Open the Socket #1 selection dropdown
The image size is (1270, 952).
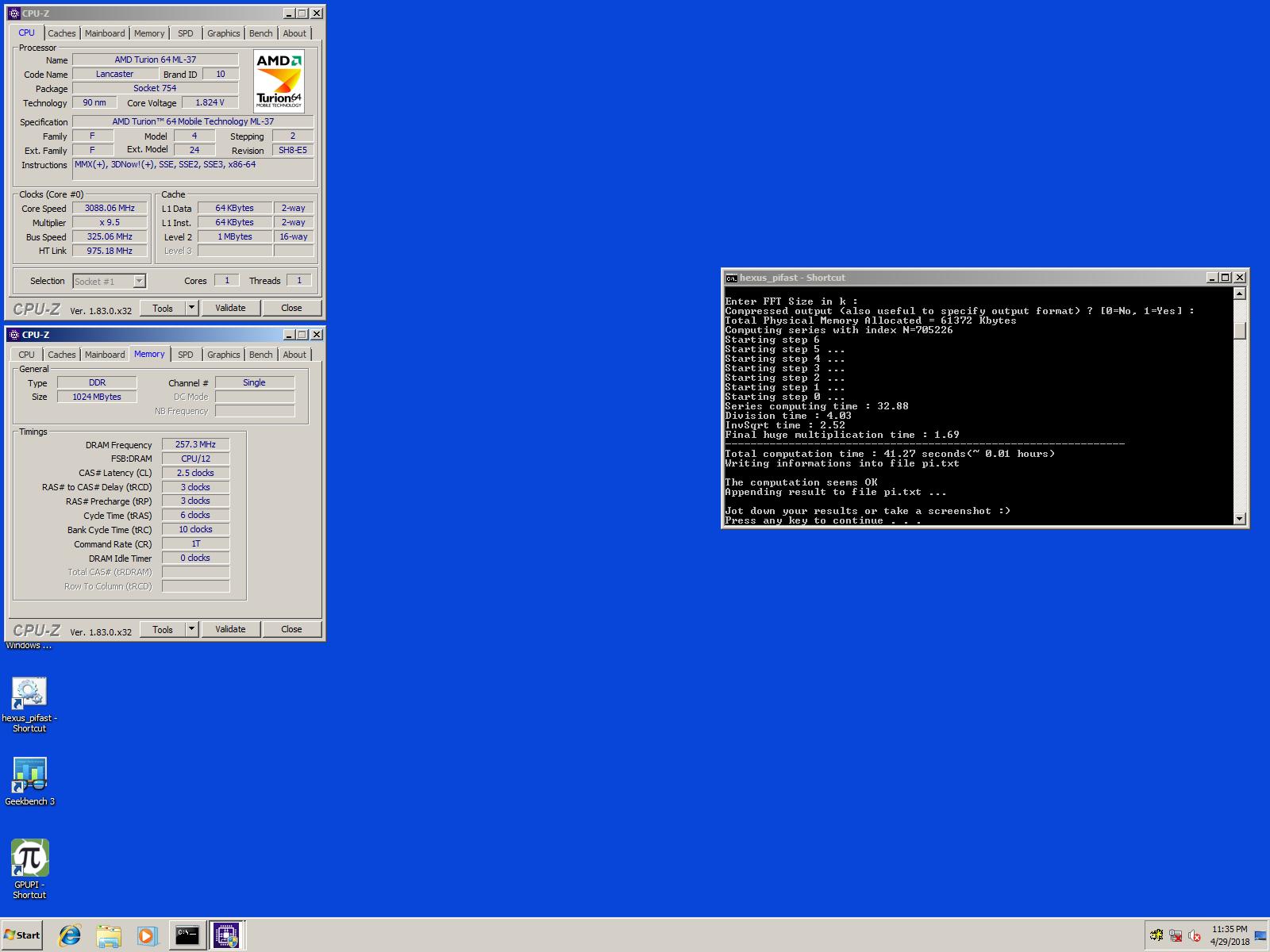pyautogui.click(x=109, y=281)
